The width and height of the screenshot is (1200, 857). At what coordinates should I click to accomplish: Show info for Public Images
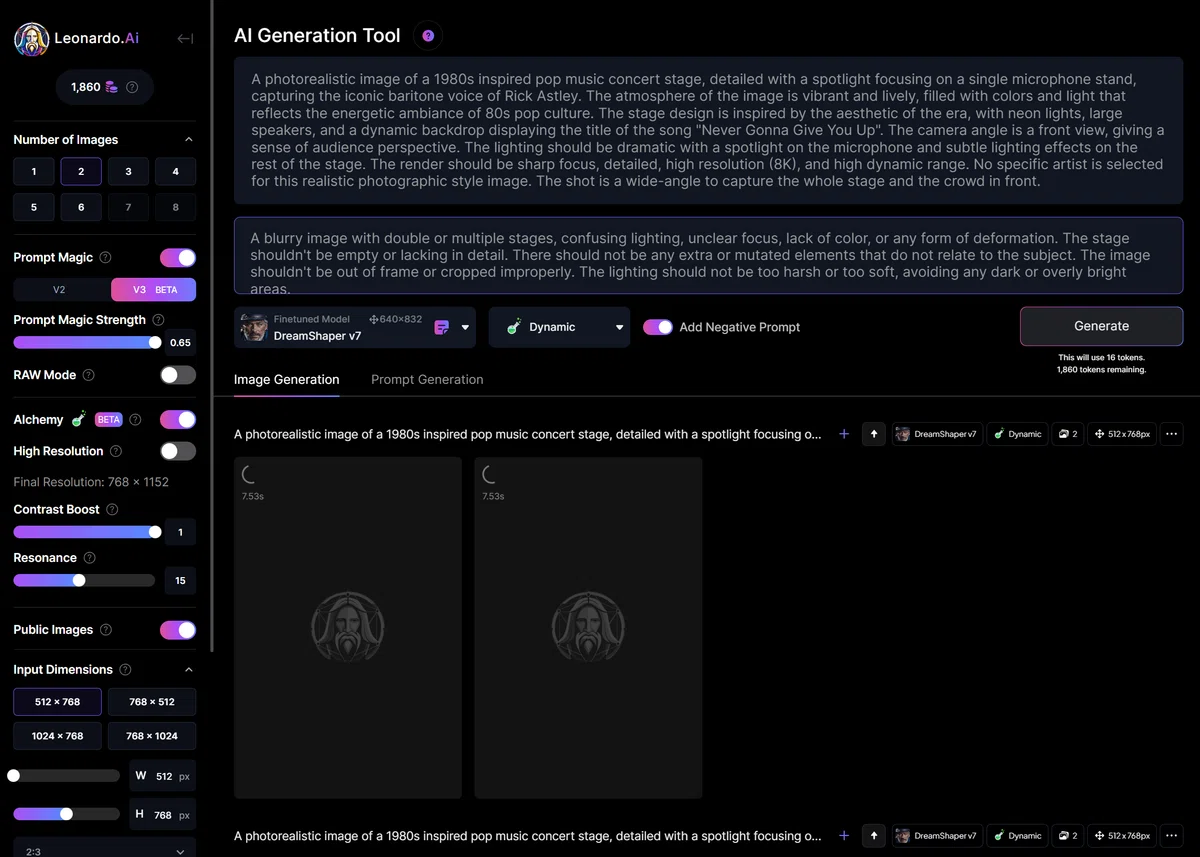tap(106, 630)
